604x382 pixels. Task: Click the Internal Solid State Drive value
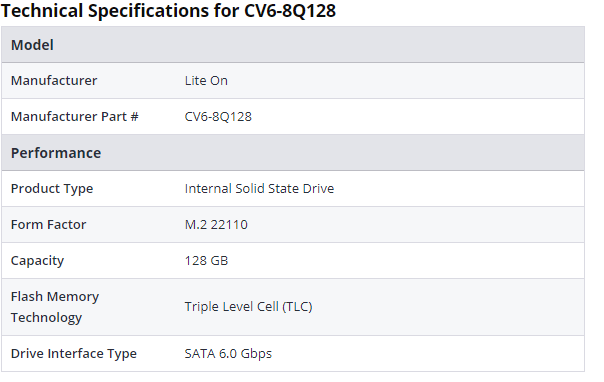coord(259,189)
